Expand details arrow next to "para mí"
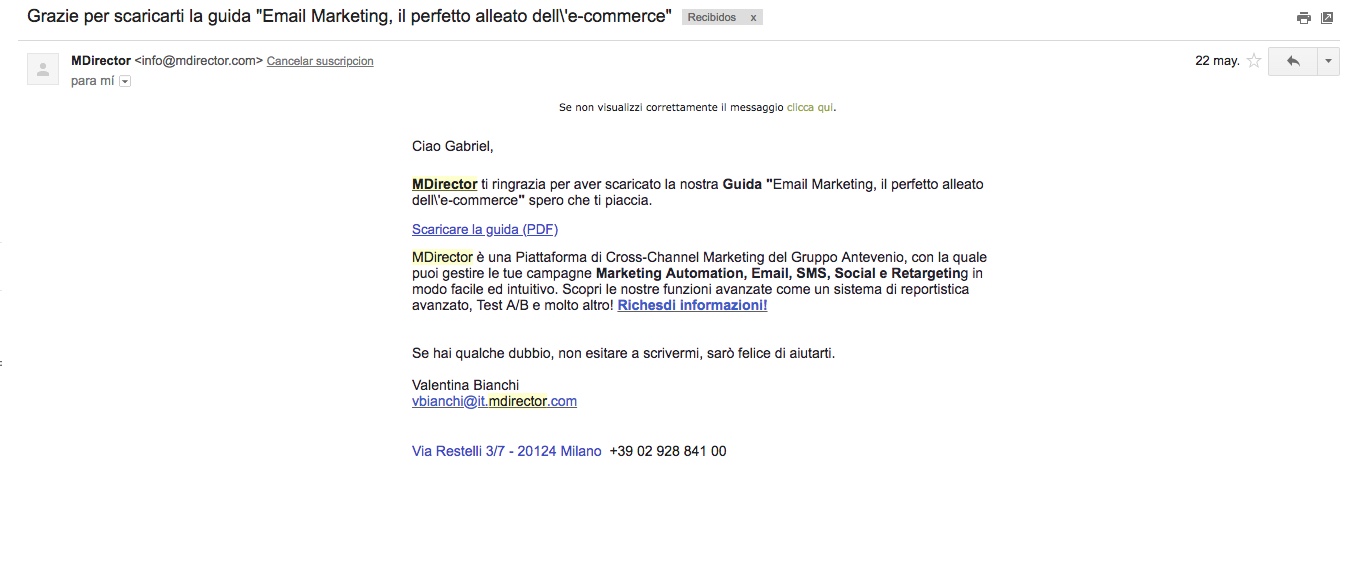 [125, 82]
